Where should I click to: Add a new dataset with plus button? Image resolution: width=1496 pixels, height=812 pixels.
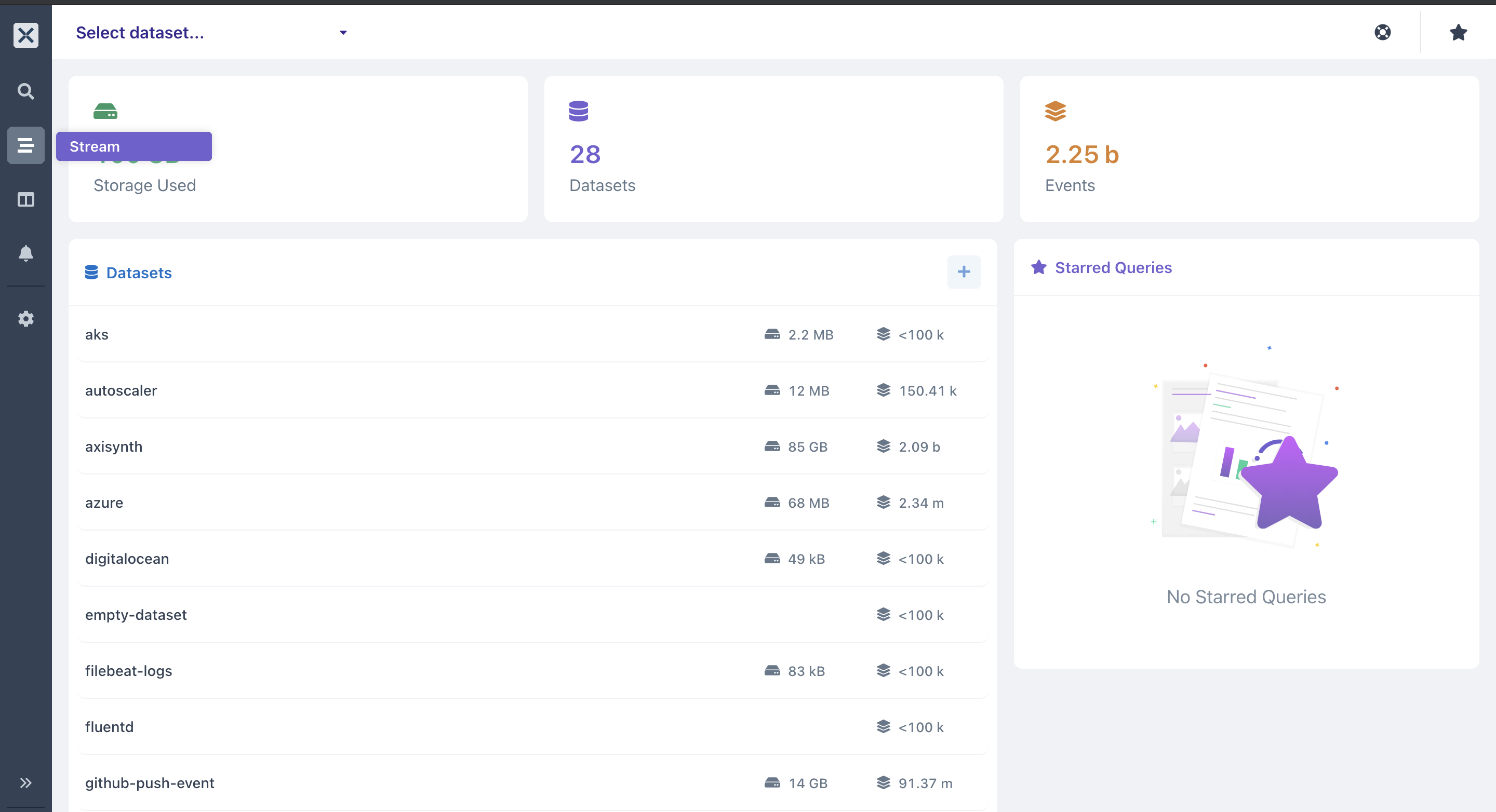pos(964,272)
